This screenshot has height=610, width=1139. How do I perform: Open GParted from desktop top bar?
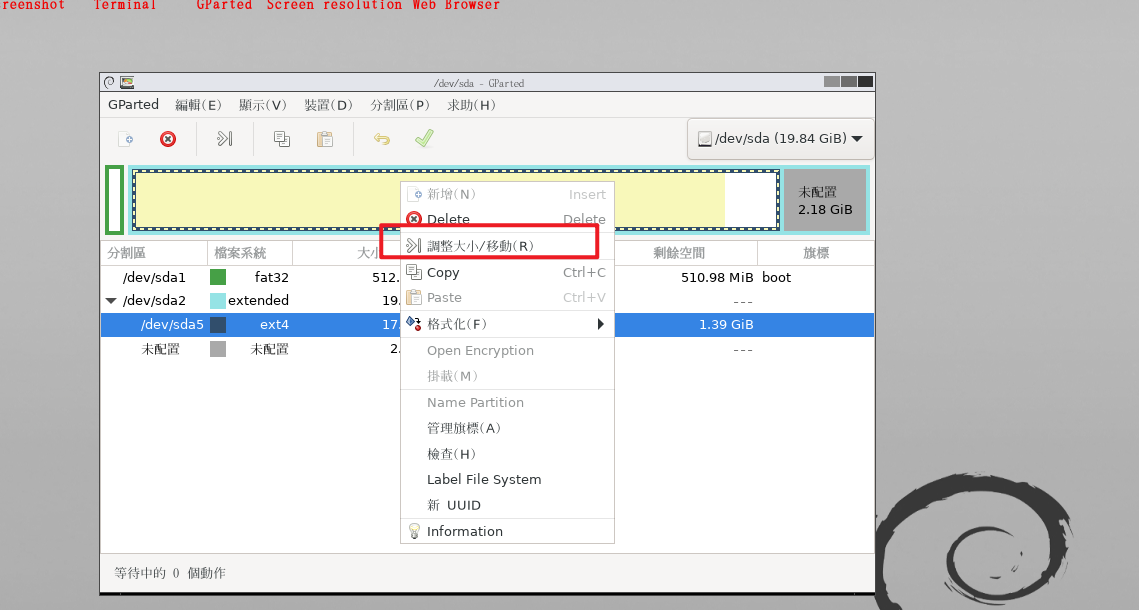pyautogui.click(x=224, y=5)
